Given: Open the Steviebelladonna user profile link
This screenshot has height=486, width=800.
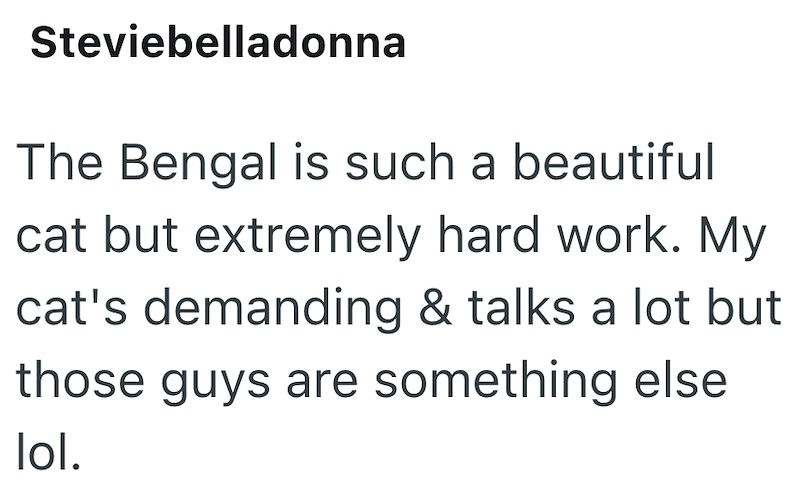Looking at the screenshot, I should coord(218,42).
